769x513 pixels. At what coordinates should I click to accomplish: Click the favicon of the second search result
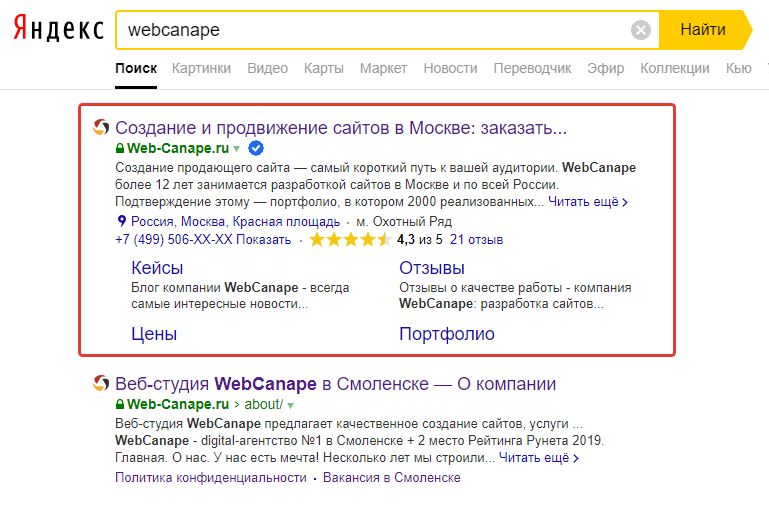point(100,384)
